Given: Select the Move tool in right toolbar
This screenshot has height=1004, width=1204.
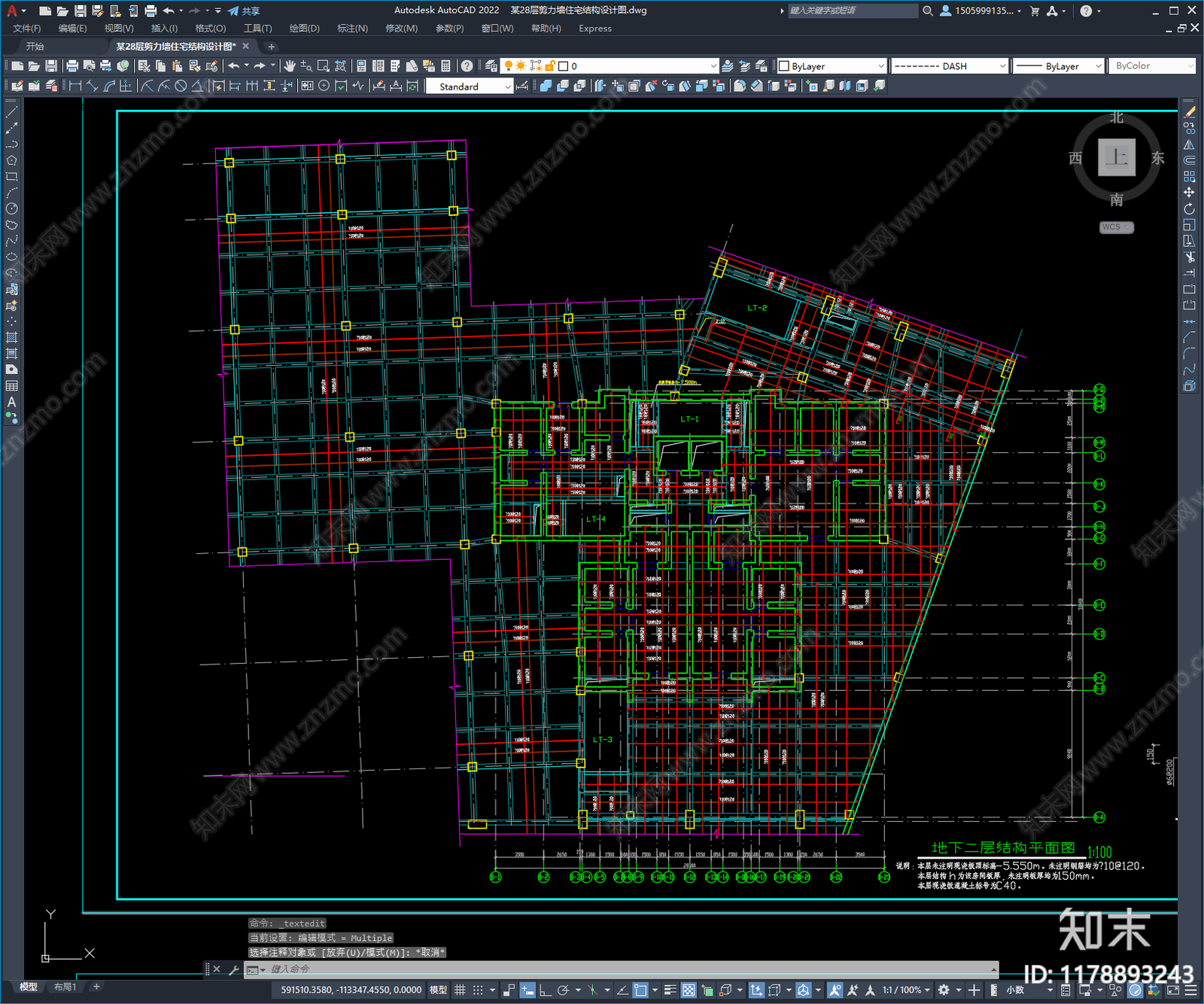Looking at the screenshot, I should tap(1189, 193).
